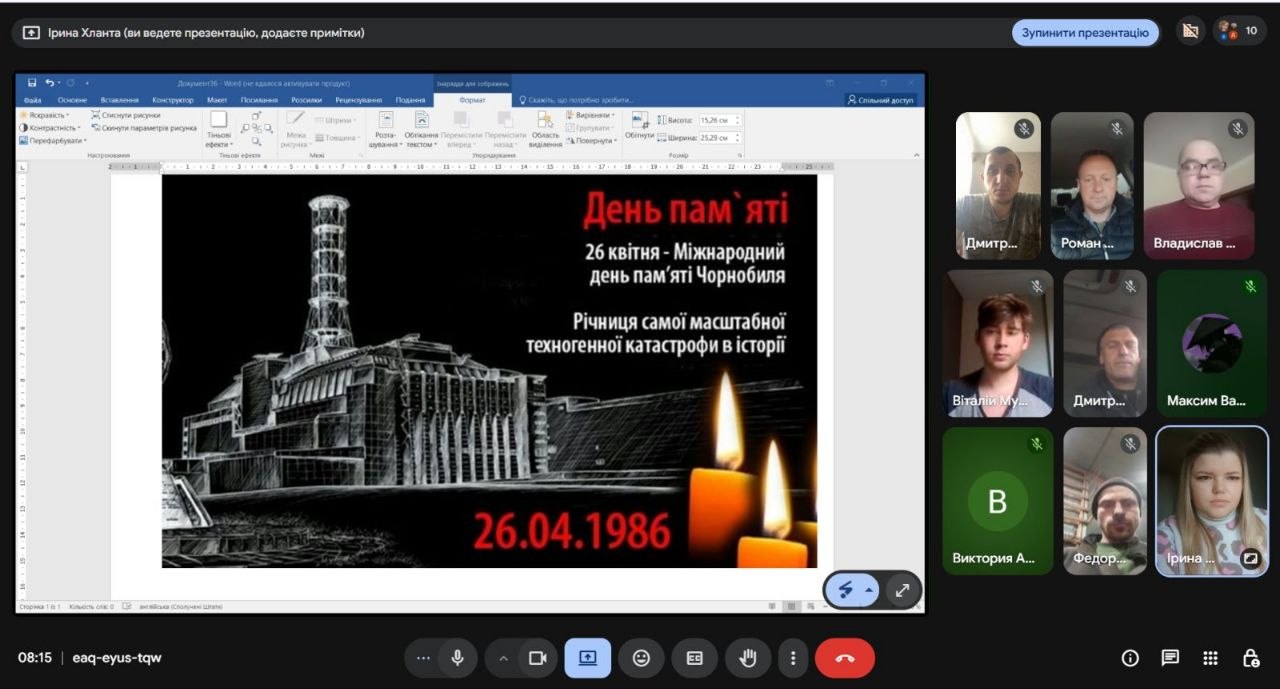Select Ірина participant video tile
The height and width of the screenshot is (689, 1280).
pyautogui.click(x=1211, y=502)
